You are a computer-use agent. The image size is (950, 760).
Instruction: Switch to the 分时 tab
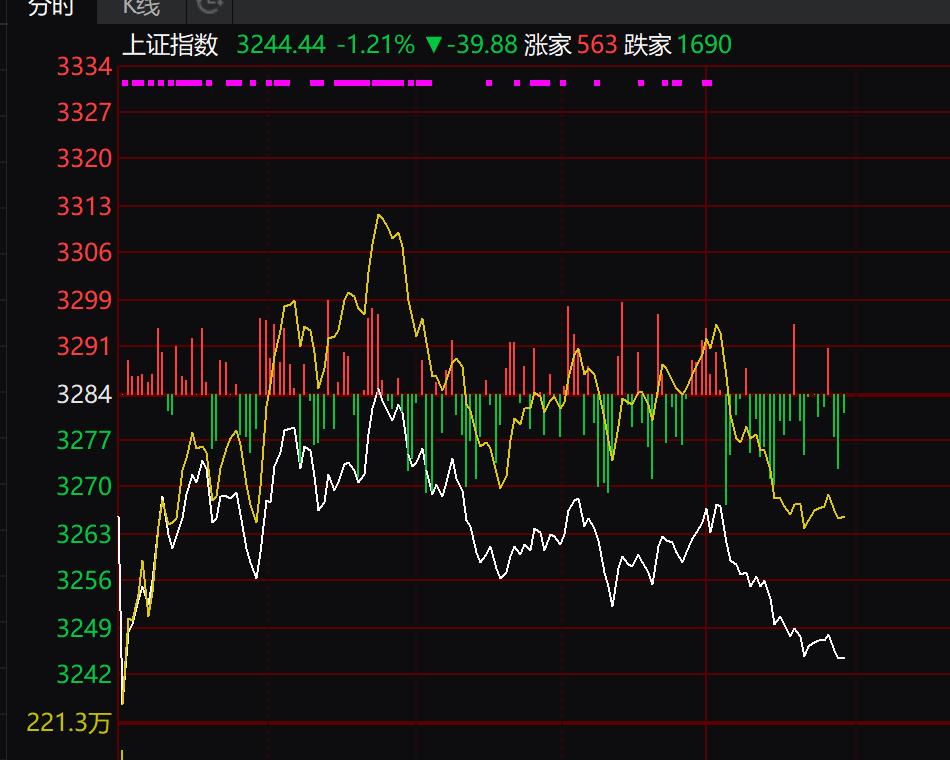click(x=51, y=8)
